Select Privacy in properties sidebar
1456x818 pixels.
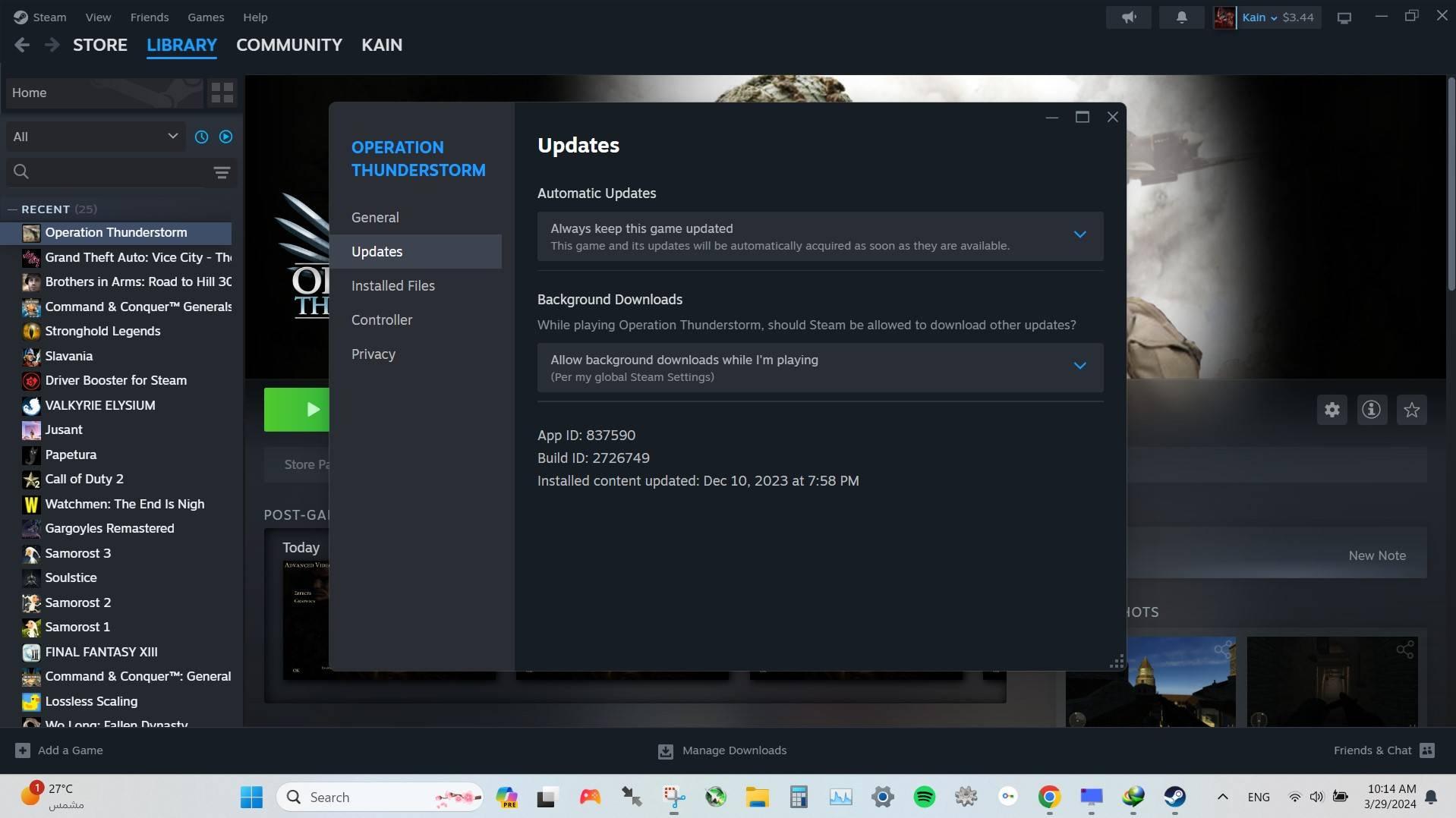click(415, 354)
